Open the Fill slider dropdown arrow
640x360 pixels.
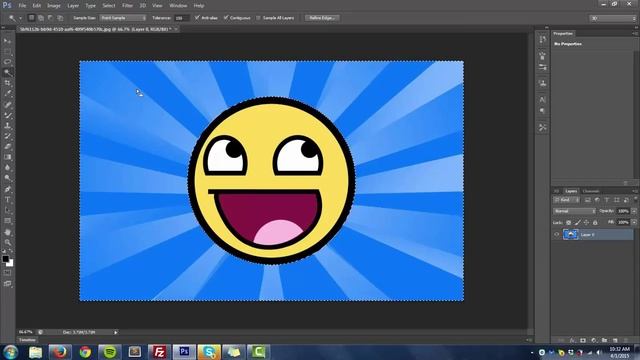634,222
